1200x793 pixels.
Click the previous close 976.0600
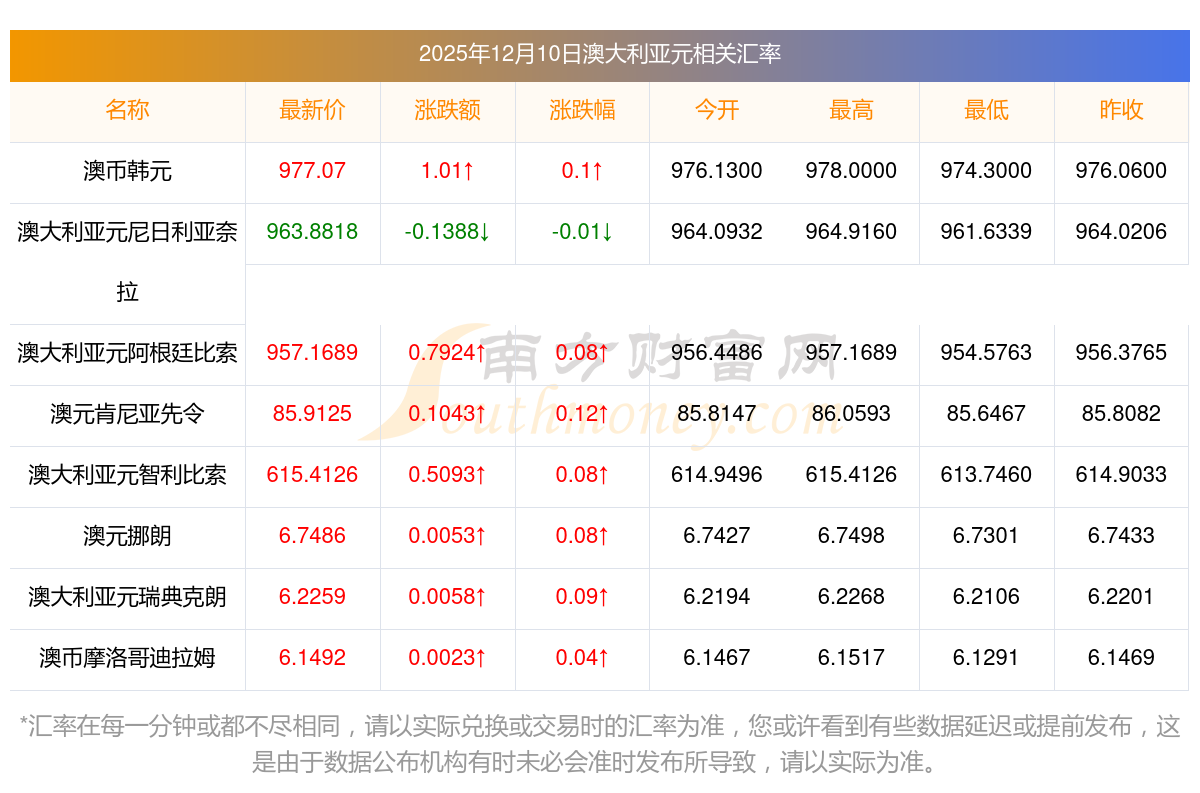[1121, 171]
